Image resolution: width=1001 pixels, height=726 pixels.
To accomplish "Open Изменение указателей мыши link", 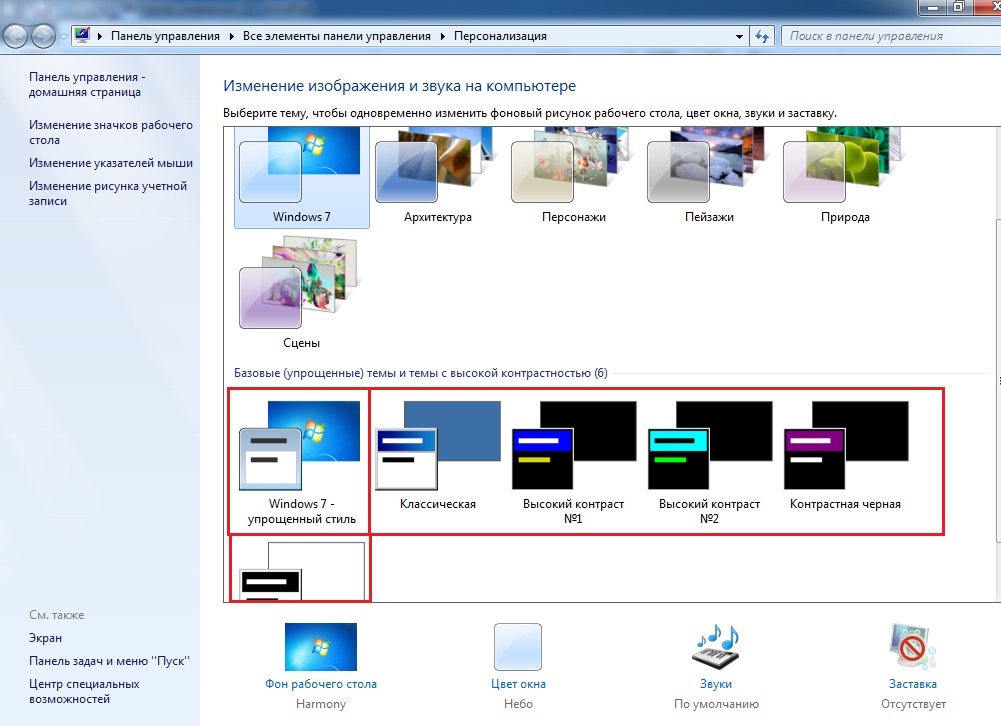I will pos(110,163).
